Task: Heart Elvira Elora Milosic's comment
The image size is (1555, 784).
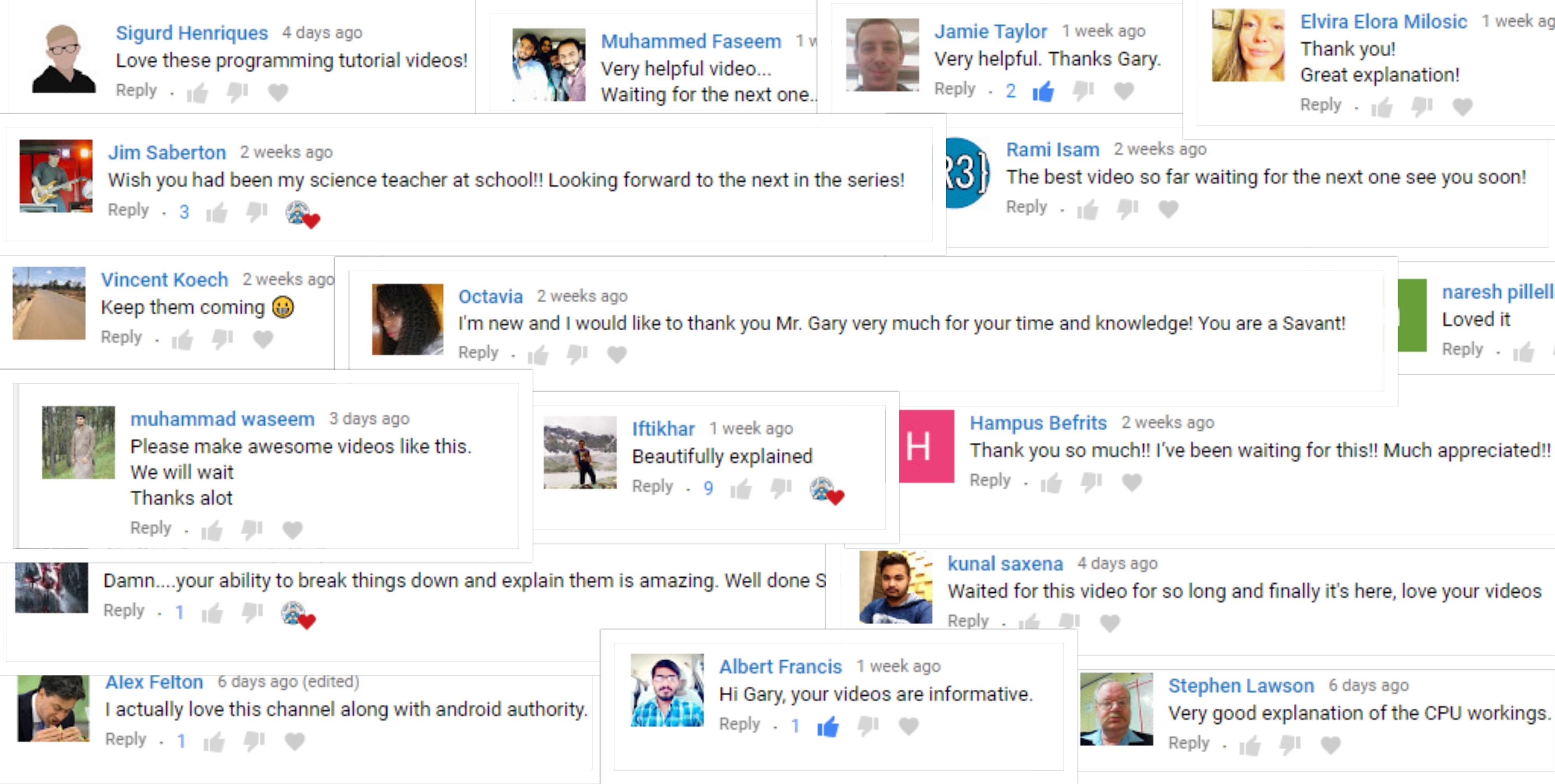Action: tap(1462, 107)
